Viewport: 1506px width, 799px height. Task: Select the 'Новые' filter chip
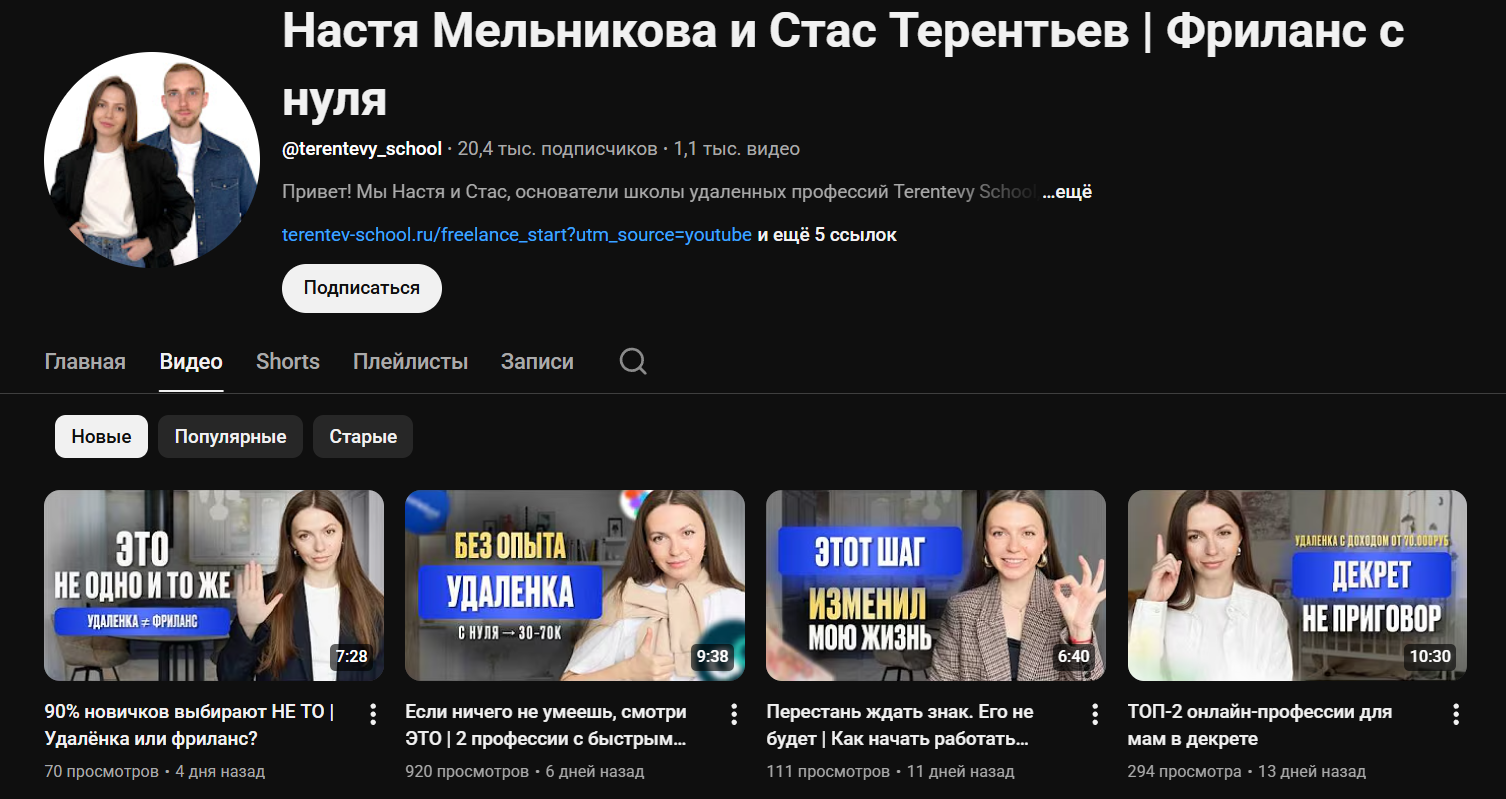pyautogui.click(x=100, y=436)
